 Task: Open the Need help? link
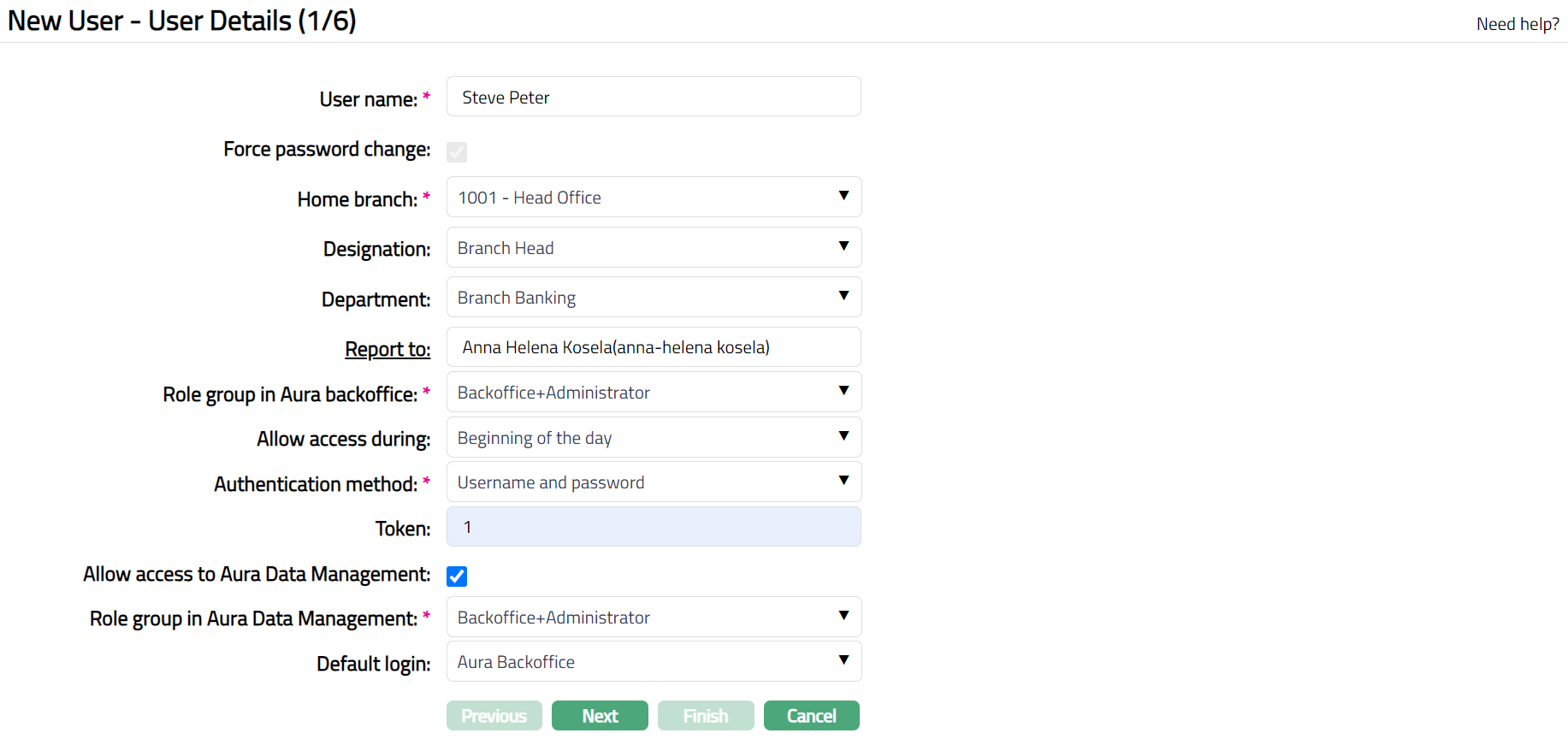click(1517, 24)
